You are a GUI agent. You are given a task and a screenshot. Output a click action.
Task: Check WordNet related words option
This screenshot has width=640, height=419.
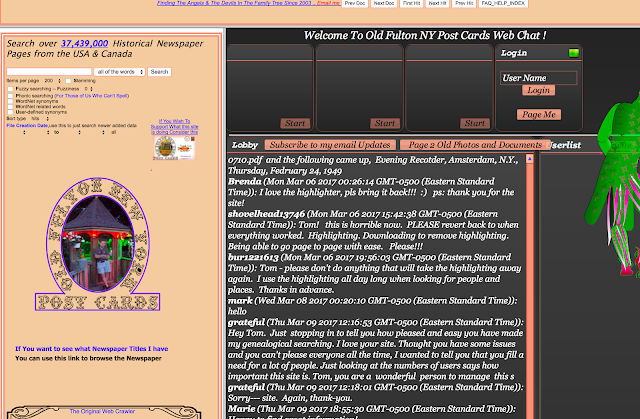coord(10,106)
